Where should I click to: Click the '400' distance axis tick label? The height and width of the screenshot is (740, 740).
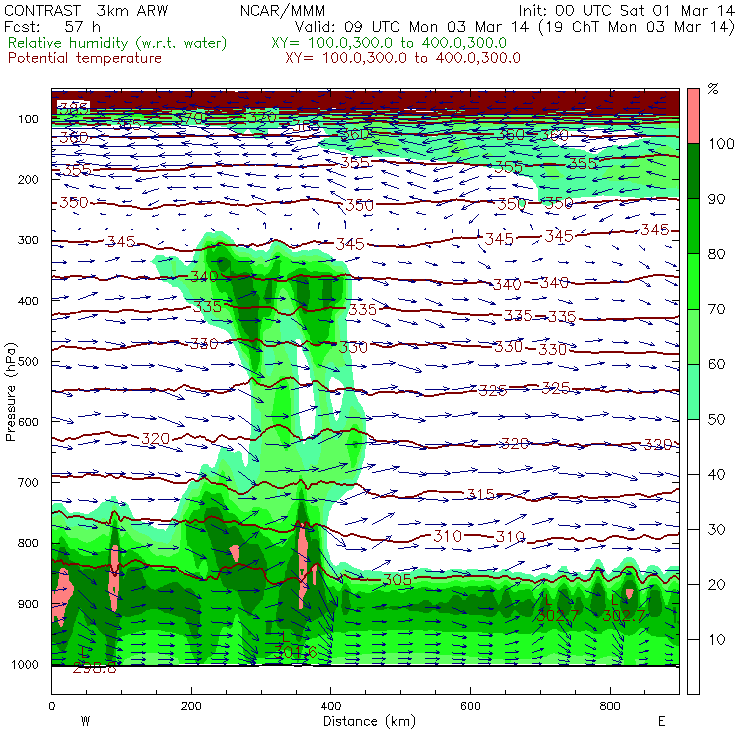pyautogui.click(x=330, y=706)
